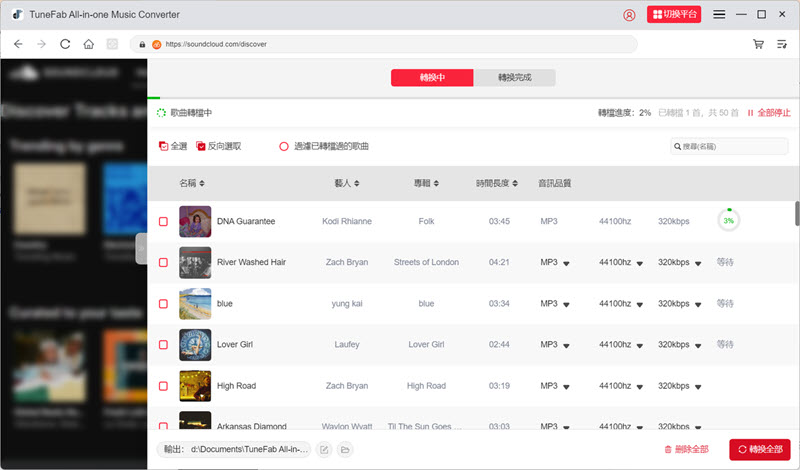Viewport: 800px width, 470px height.
Task: Click the artist name Laufey
Action: pyautogui.click(x=347, y=344)
